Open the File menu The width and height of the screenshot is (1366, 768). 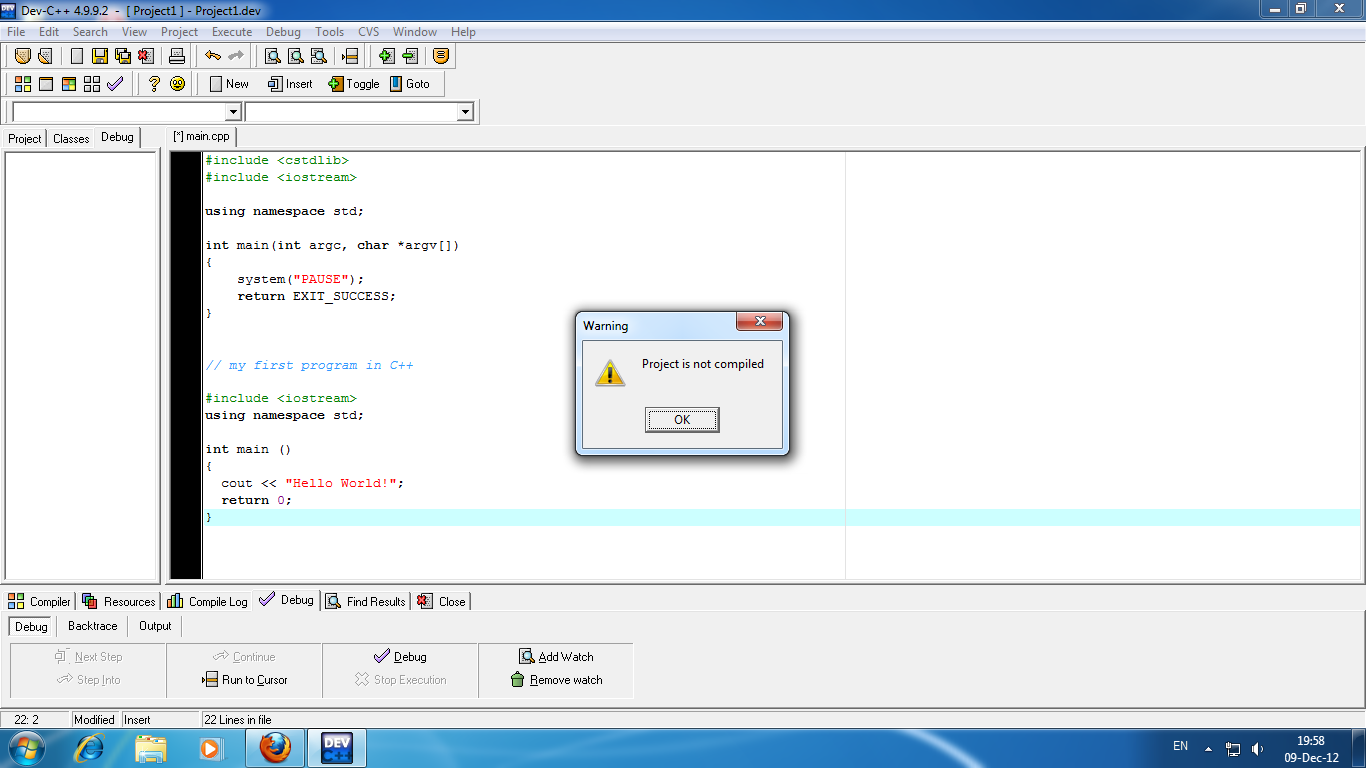(16, 32)
